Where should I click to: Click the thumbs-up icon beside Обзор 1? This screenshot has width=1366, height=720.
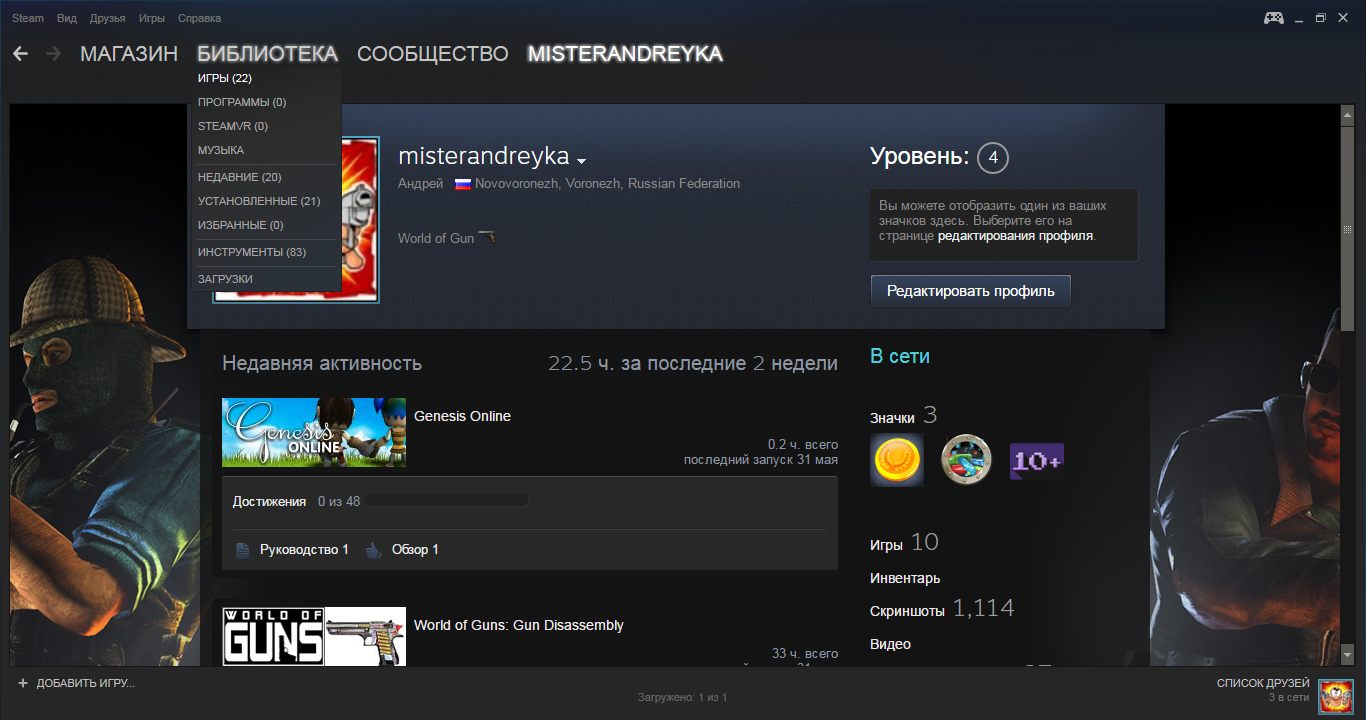coord(374,550)
